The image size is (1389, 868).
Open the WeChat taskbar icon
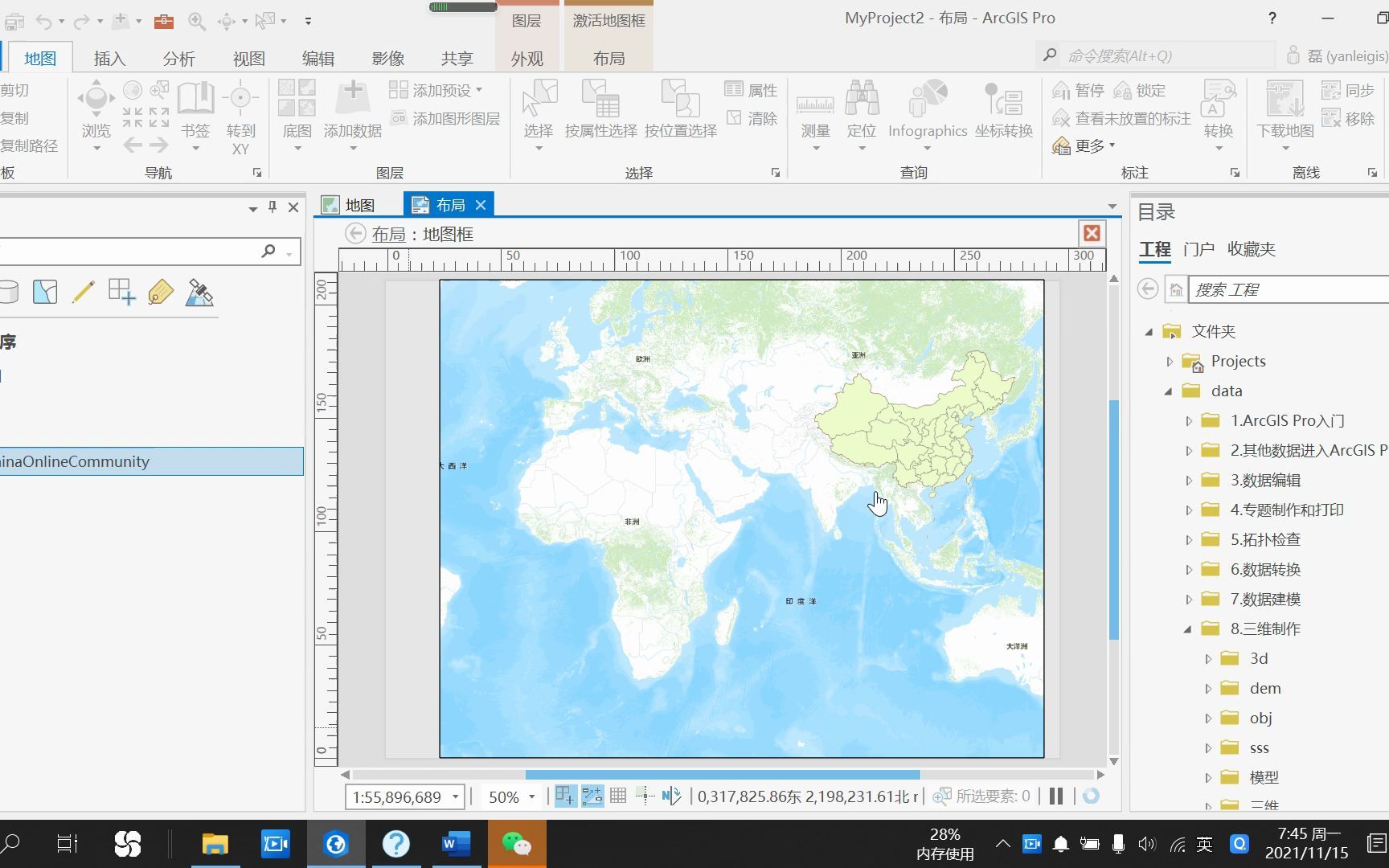(x=518, y=843)
